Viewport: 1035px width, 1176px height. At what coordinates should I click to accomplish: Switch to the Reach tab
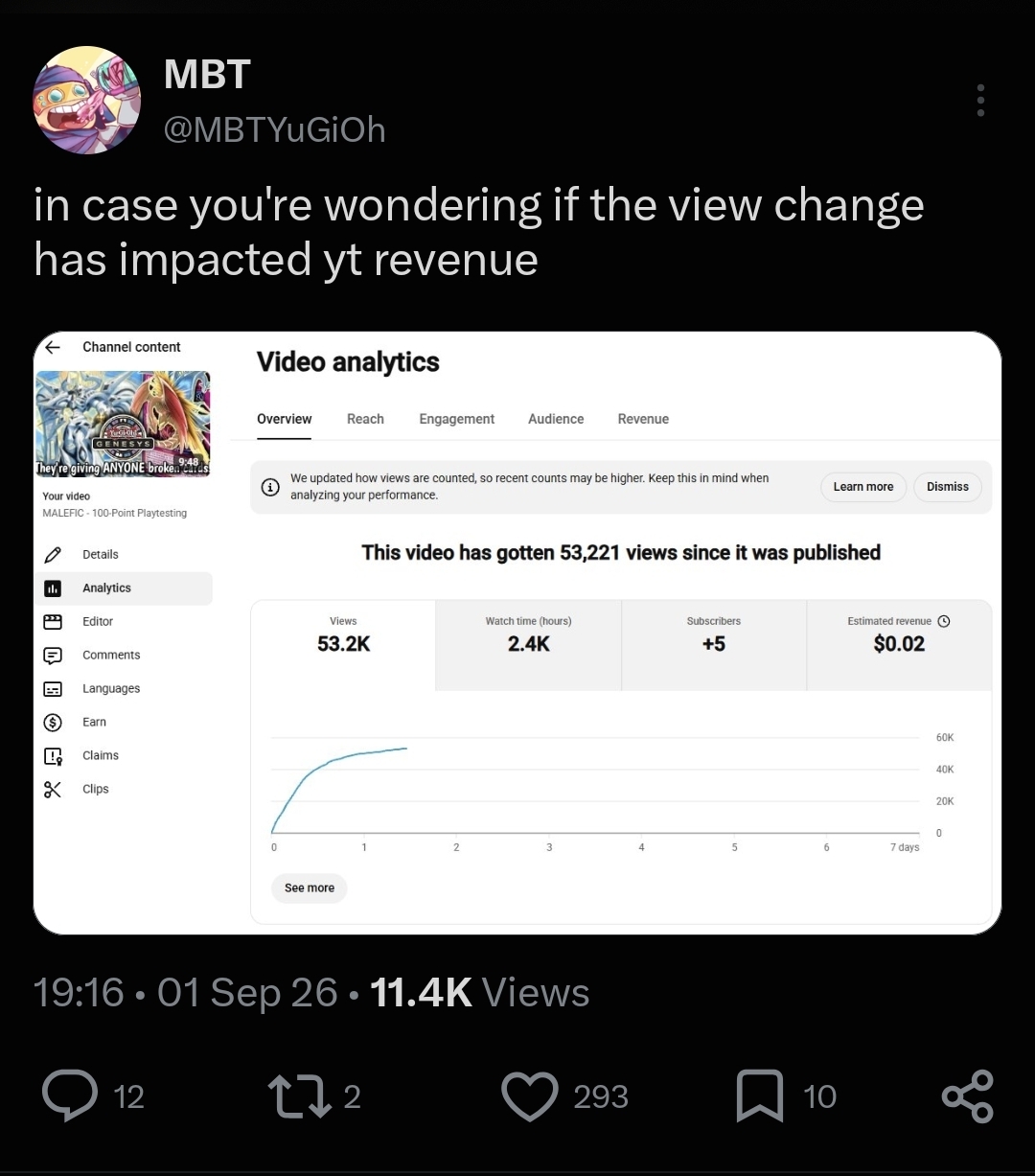(x=365, y=419)
